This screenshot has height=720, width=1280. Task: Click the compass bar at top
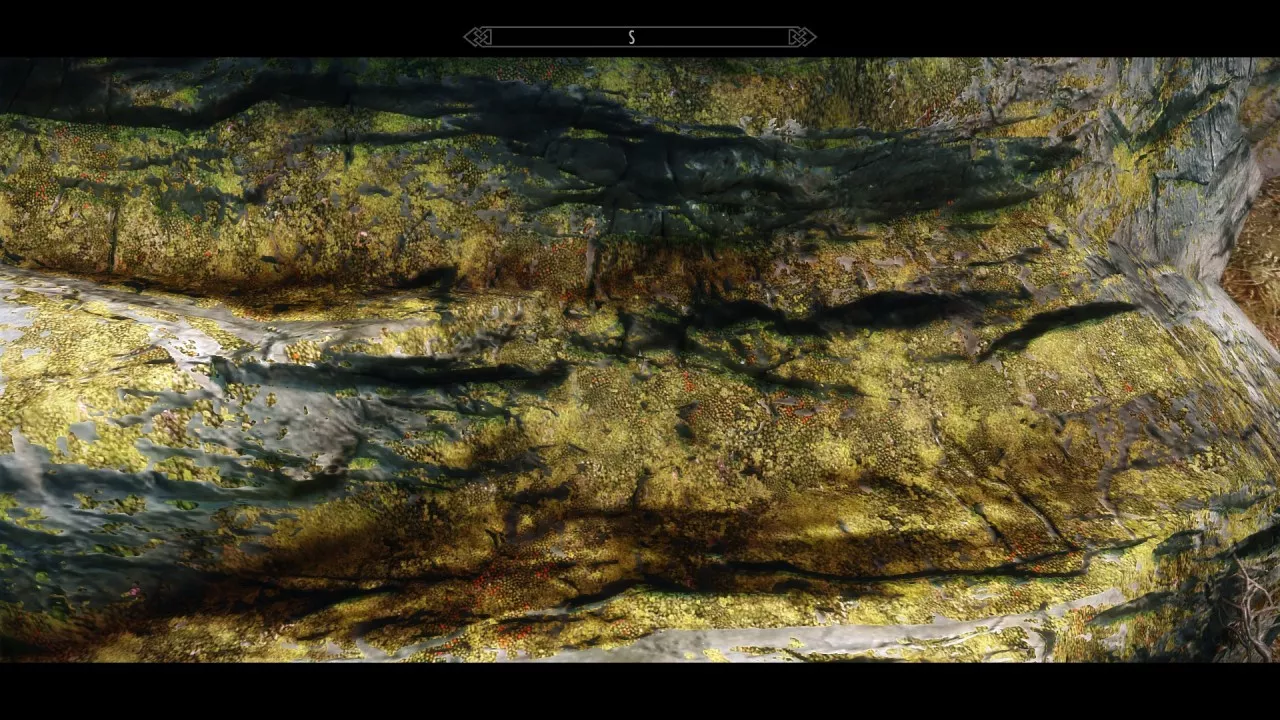[640, 37]
